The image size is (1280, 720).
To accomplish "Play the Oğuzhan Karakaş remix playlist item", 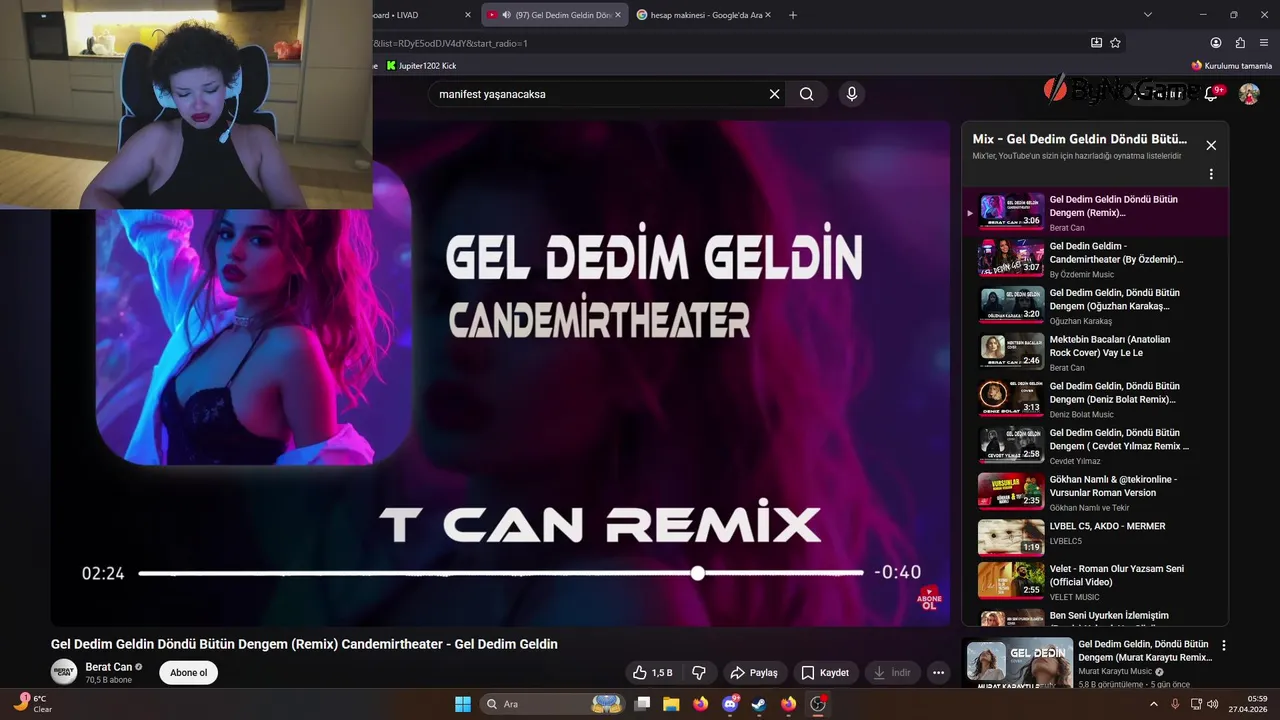I will point(1095,305).
